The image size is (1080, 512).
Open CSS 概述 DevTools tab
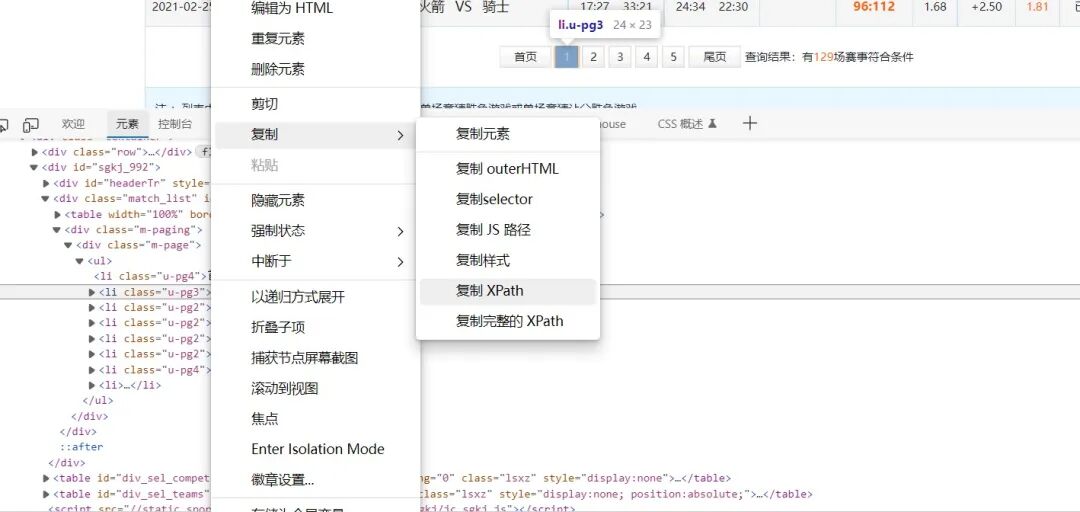click(x=687, y=124)
